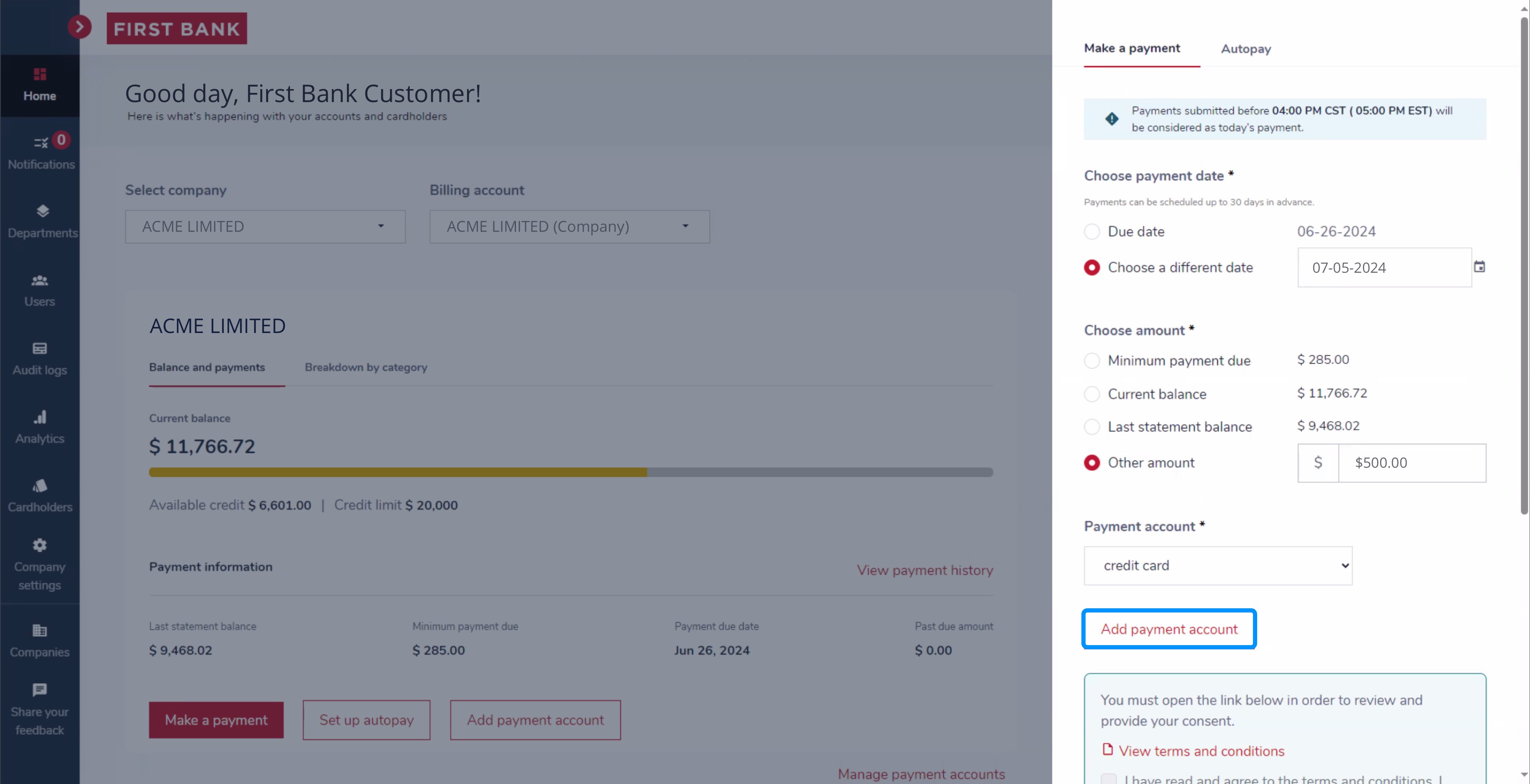Select Choose a different date radio
This screenshot has width=1530, height=784.
[1092, 267]
